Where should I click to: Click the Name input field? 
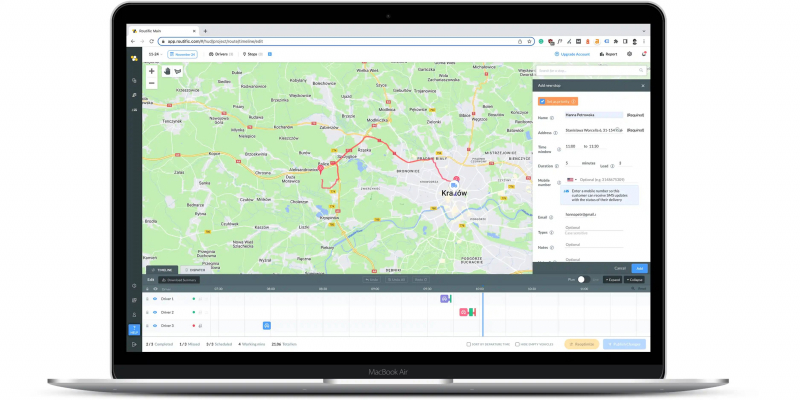tap(594, 115)
